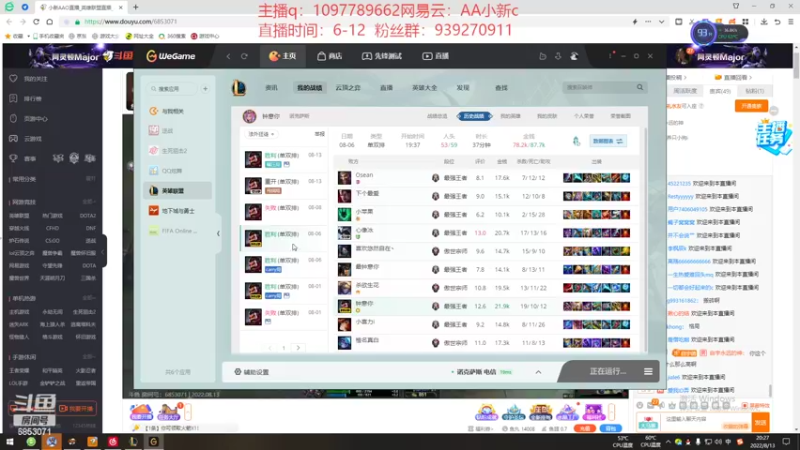Collapse the WeGame sidebar with the arrow
Image resolution: width=800 pixels, height=450 pixels.
point(218,234)
